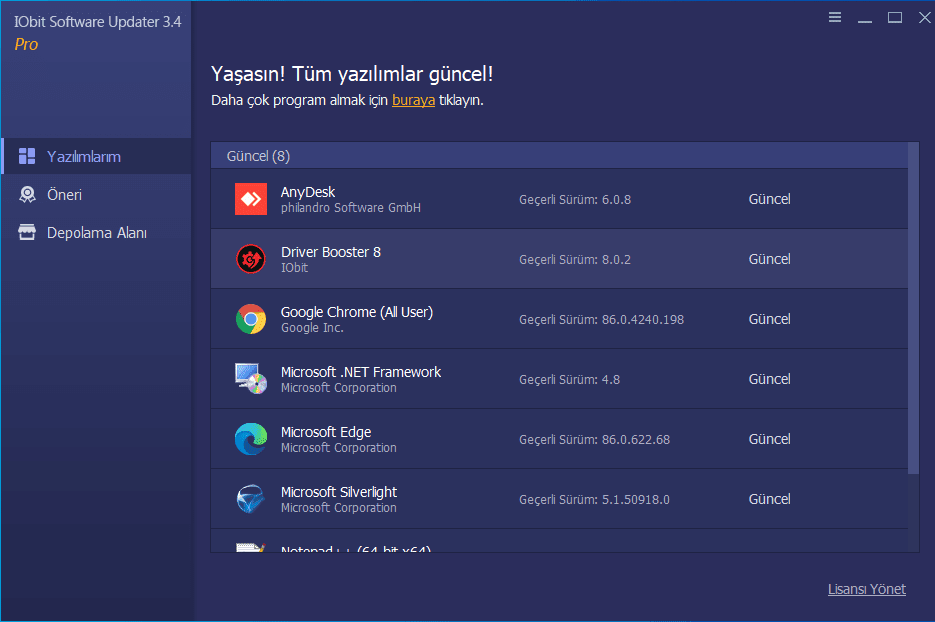The width and height of the screenshot is (935, 622).
Task: Click version text 'Geçerli Sürüm: 5.1.50918.0'
Action: 594,500
